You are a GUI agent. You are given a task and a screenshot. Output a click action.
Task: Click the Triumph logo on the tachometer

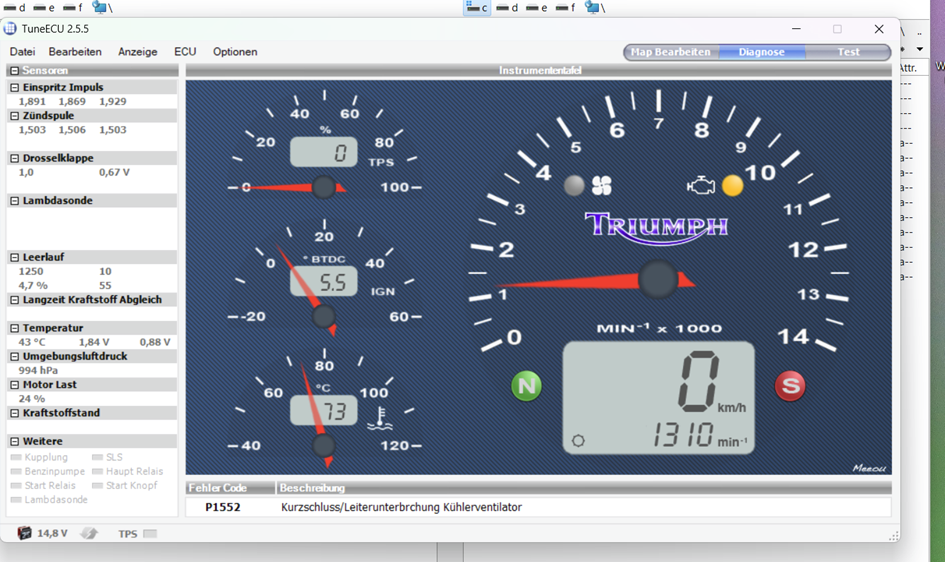pos(656,228)
